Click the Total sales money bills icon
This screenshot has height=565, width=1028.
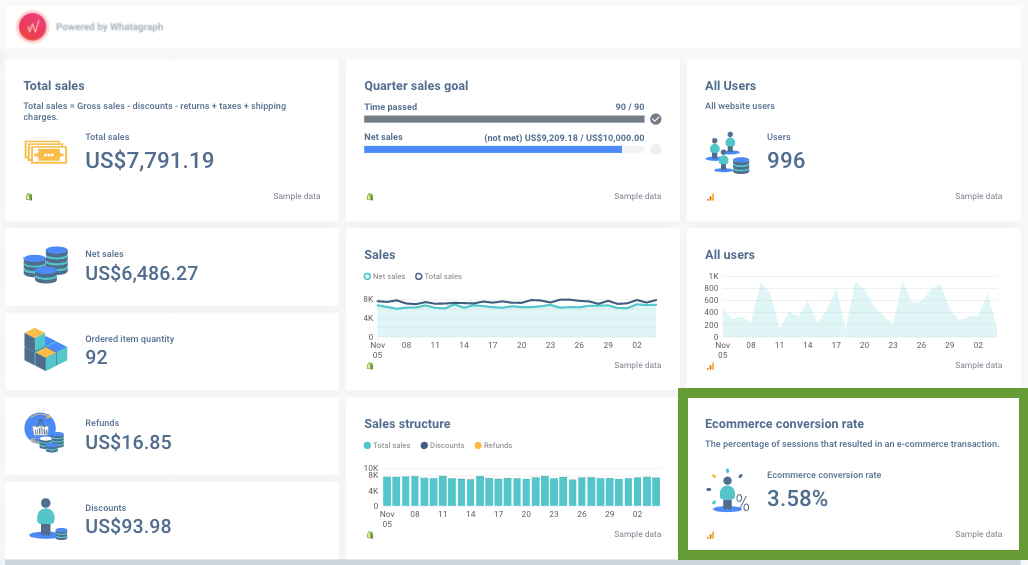pyautogui.click(x=46, y=153)
